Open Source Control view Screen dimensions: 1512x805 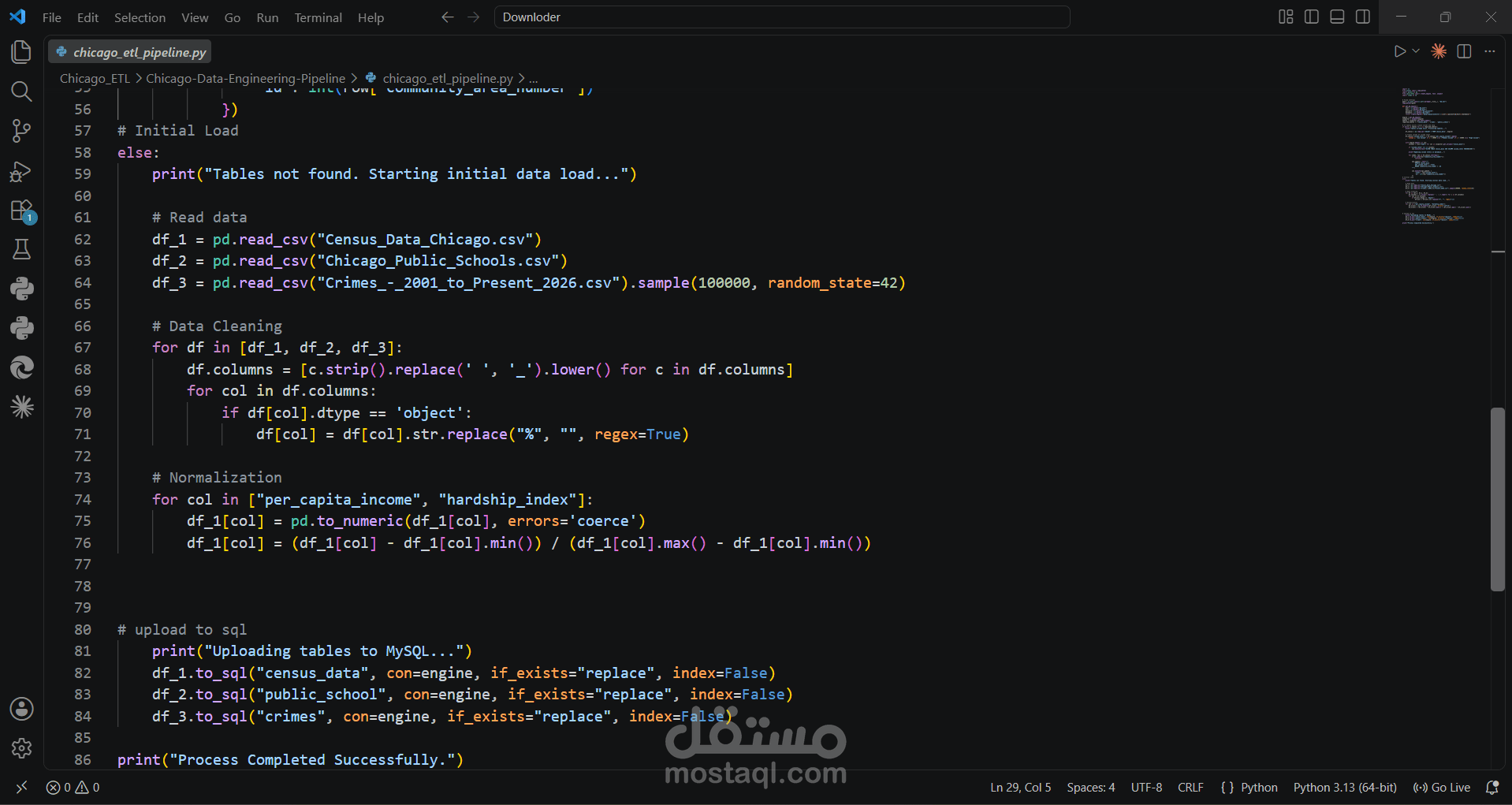(21, 131)
